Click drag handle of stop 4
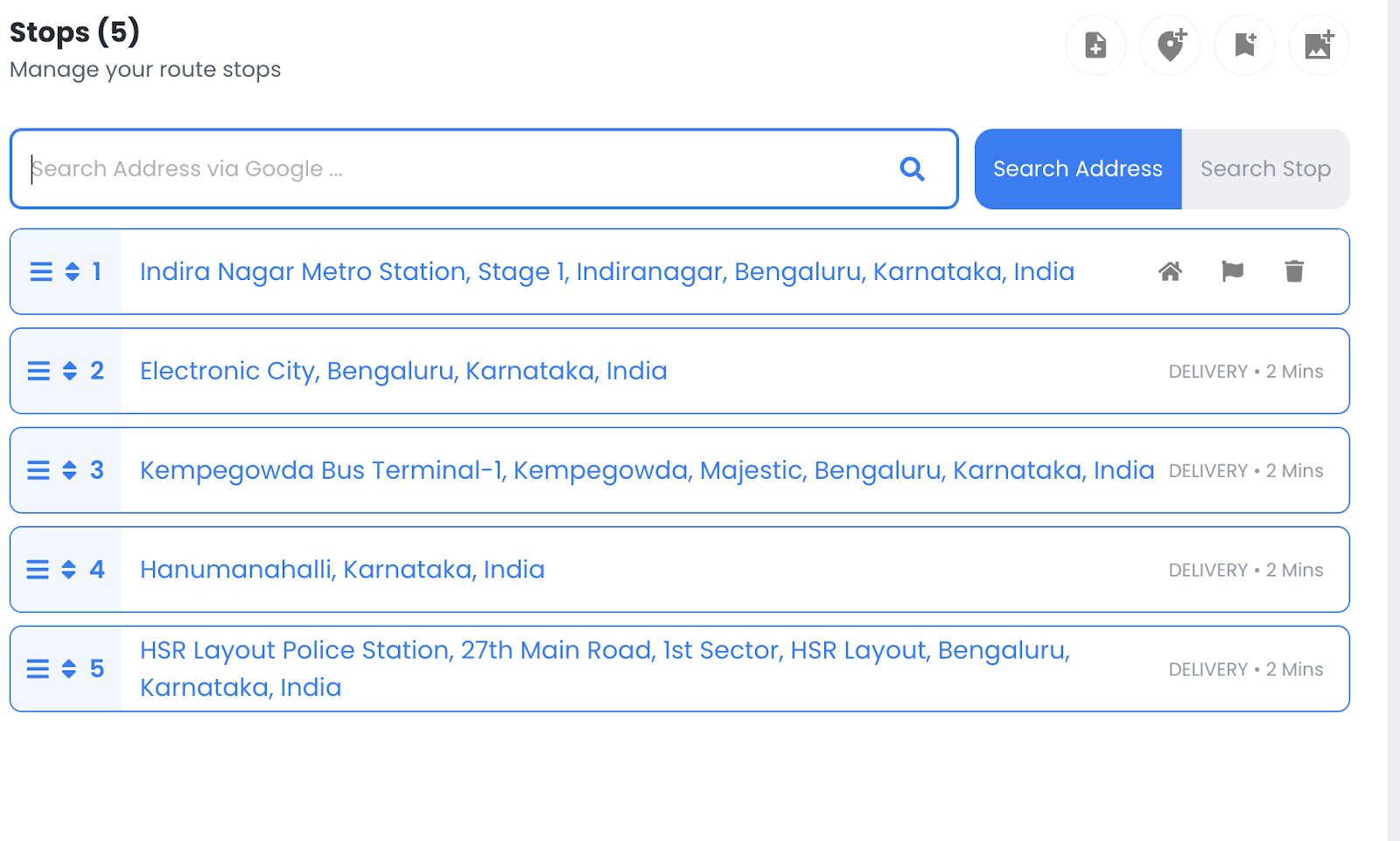This screenshot has height=841, width=1400. [x=38, y=570]
